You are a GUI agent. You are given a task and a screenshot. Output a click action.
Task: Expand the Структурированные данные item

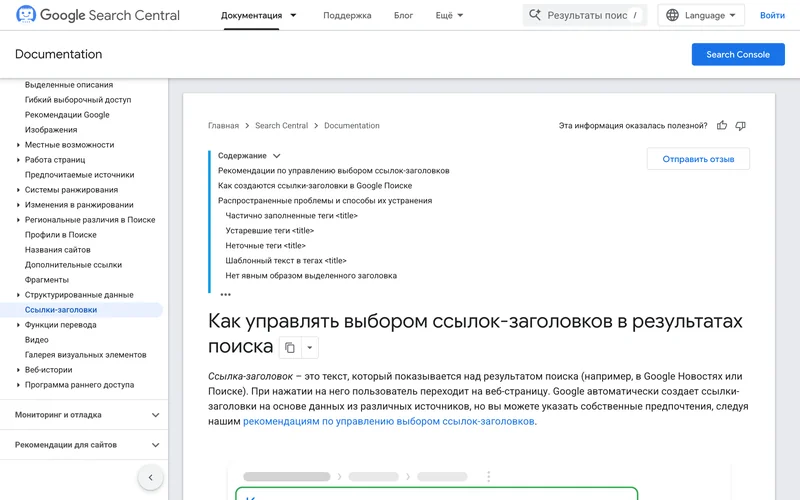click(18, 295)
